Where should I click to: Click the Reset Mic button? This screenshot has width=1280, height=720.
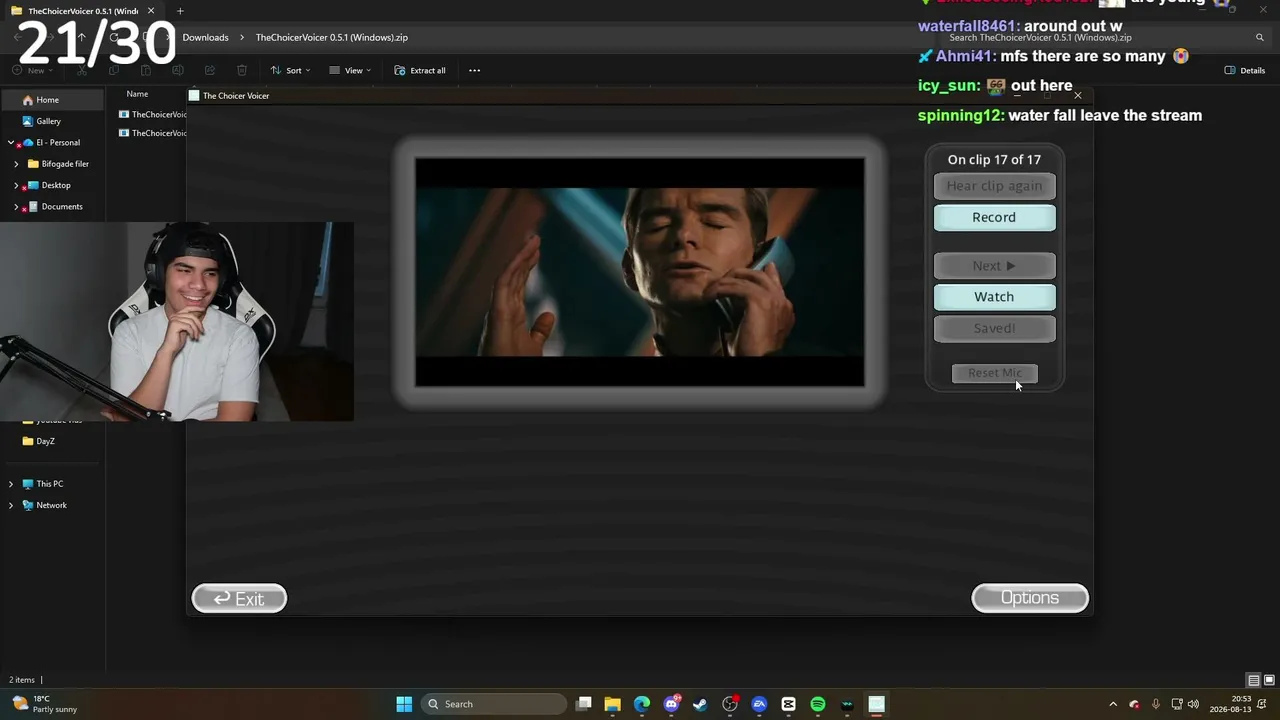point(995,373)
